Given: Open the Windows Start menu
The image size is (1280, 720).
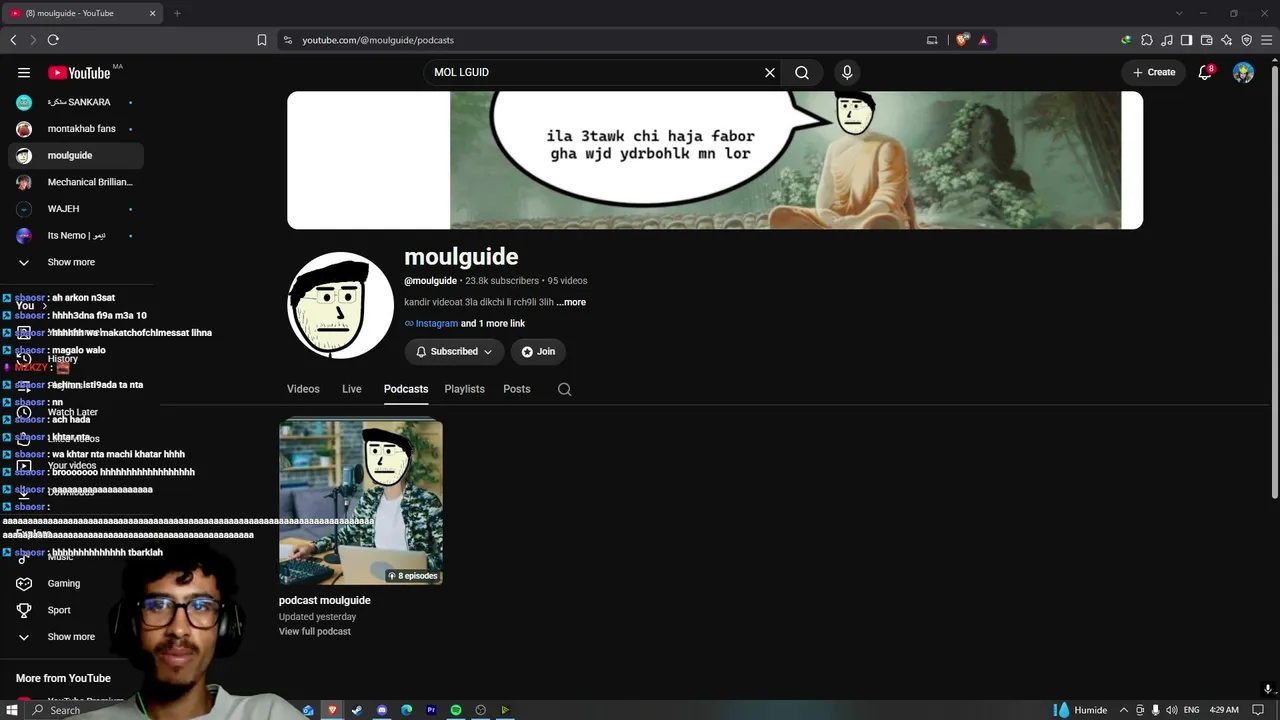Looking at the screenshot, I should [12, 710].
